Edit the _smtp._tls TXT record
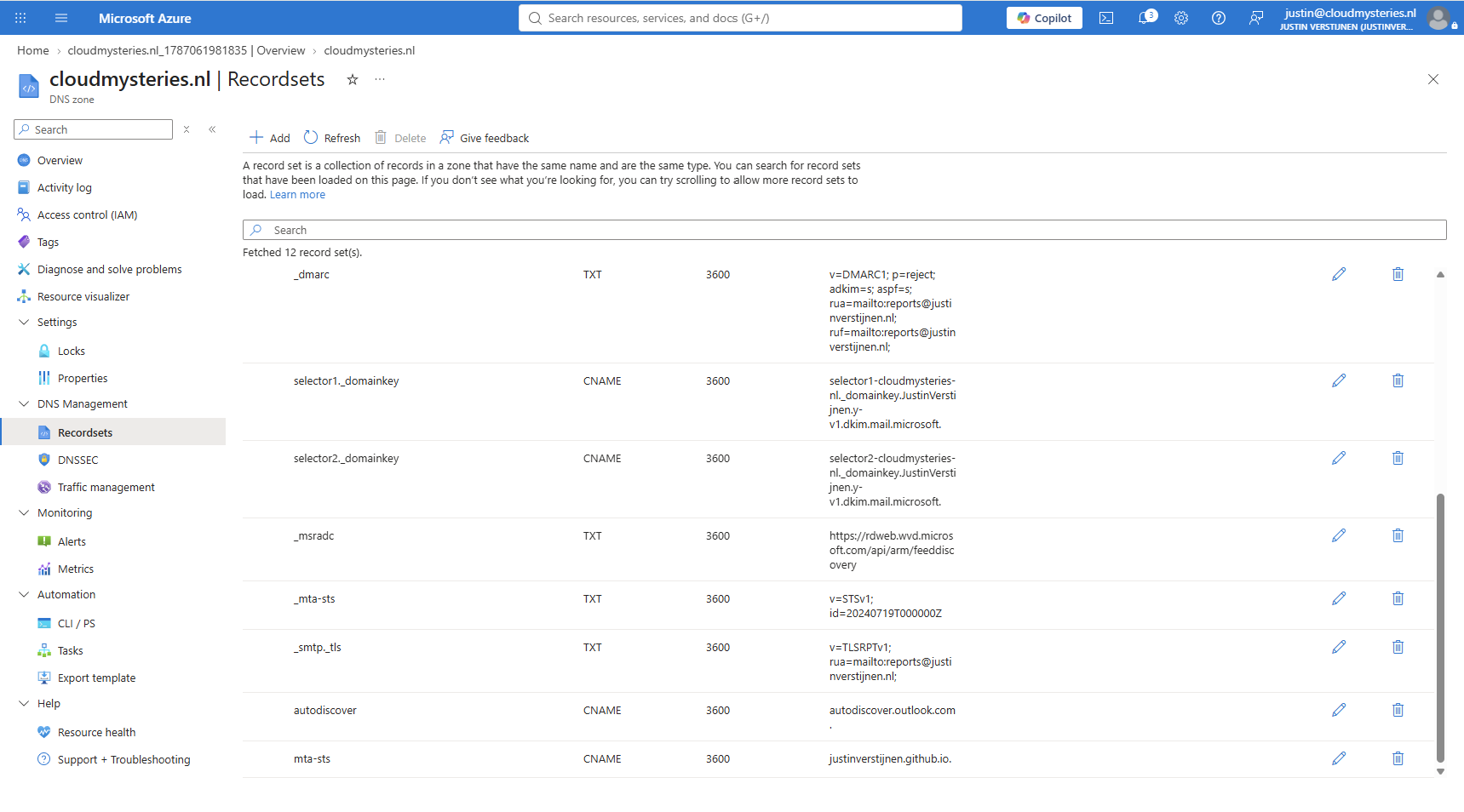This screenshot has height=812, width=1464. point(1339,647)
